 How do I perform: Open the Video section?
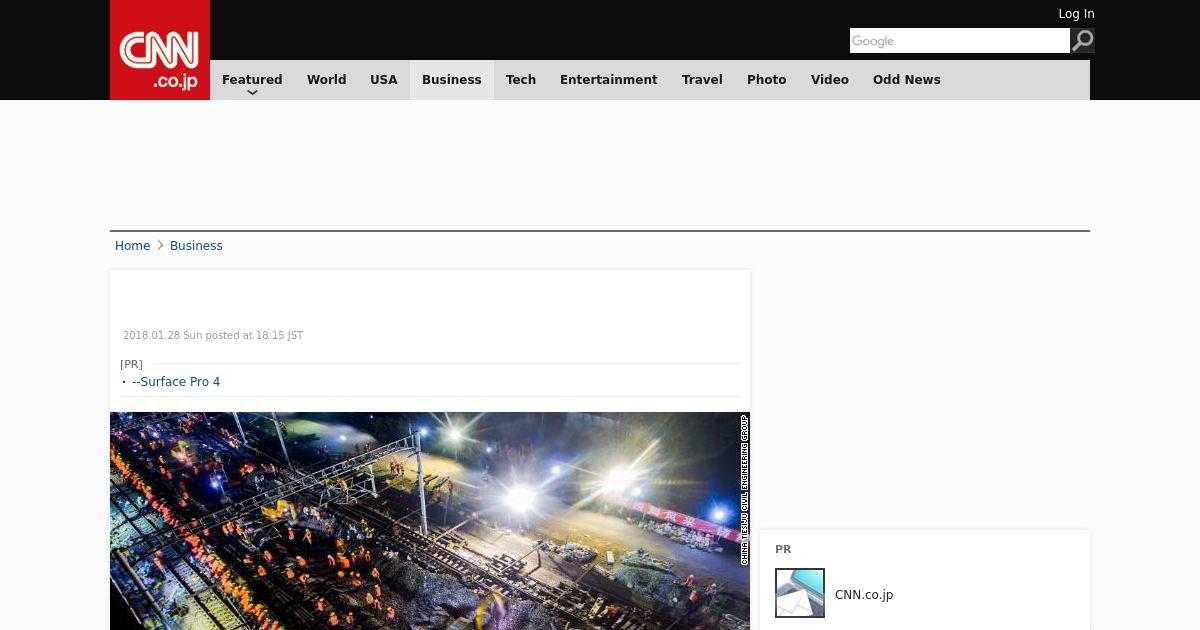click(x=830, y=80)
